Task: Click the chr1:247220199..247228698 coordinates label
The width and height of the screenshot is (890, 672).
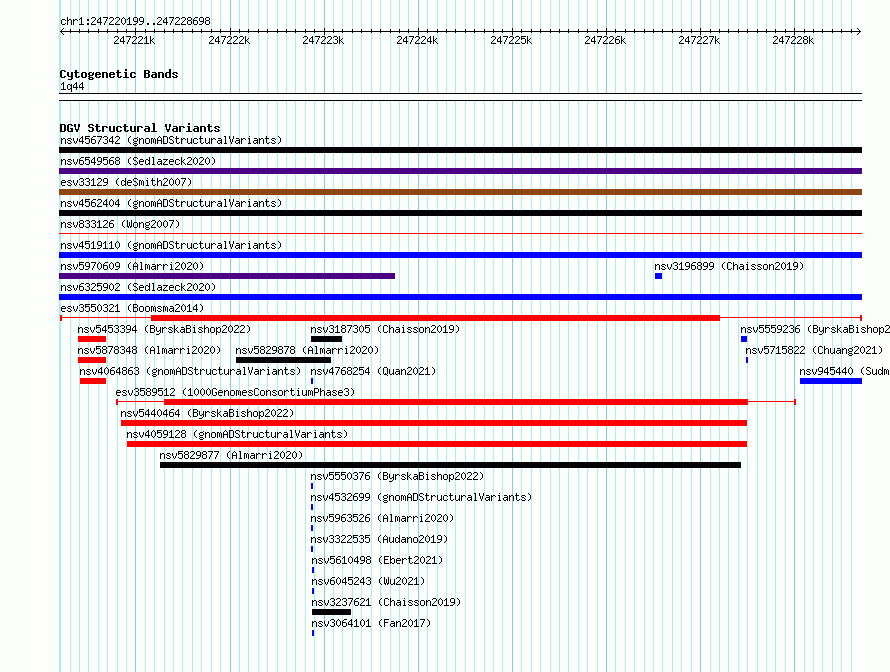Action: (135, 21)
